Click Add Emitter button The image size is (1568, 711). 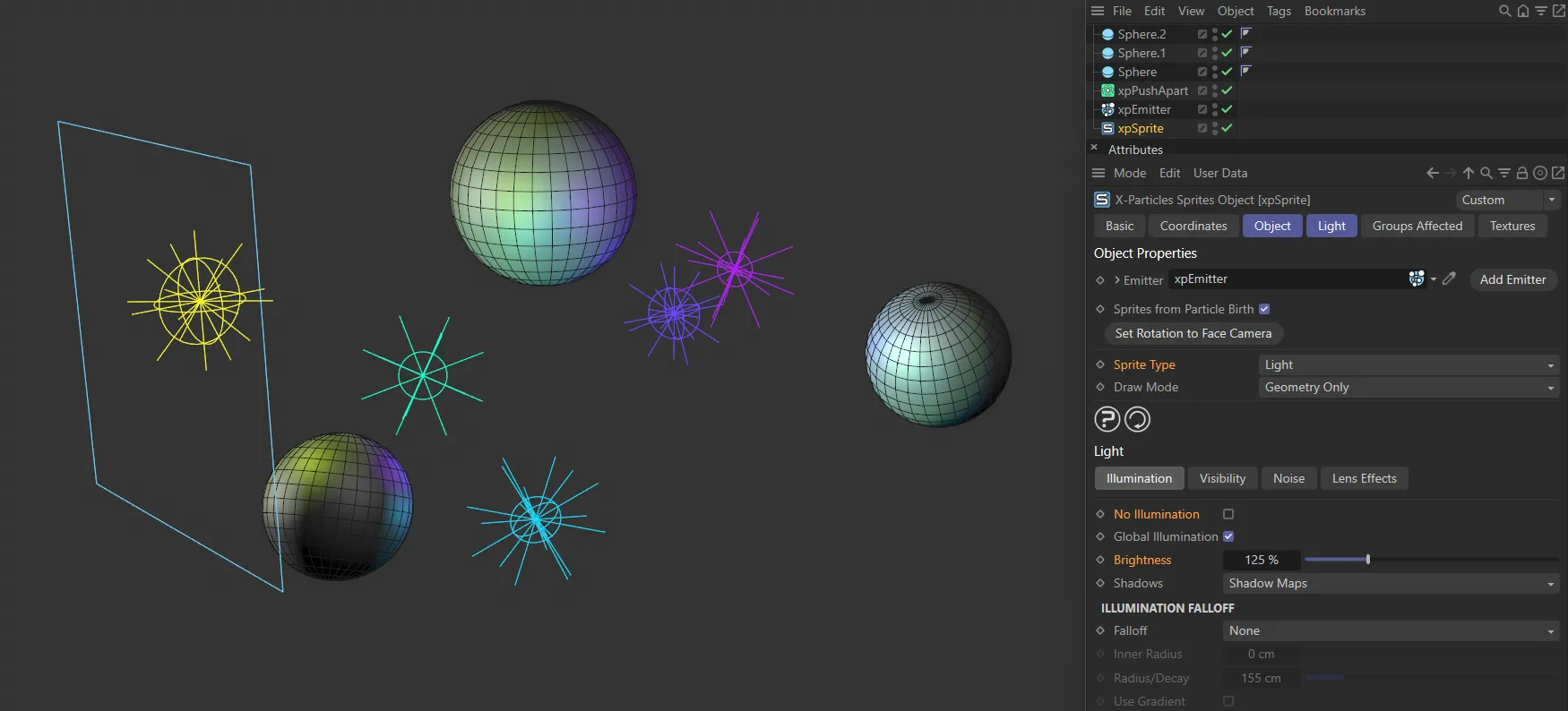pos(1512,279)
